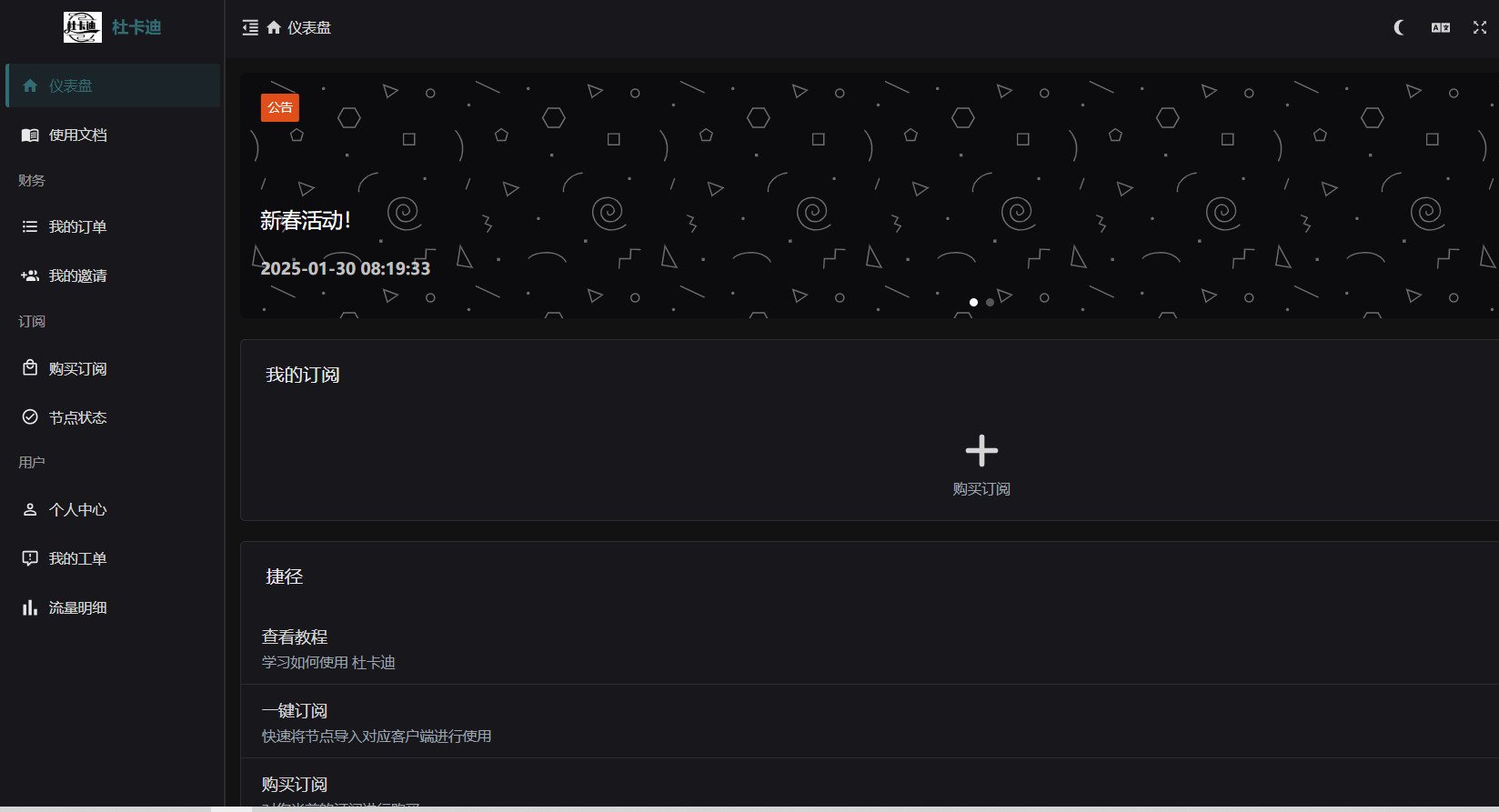Open 新春活动 announcement banner
Viewport: 1499px width, 812px height.
coord(870,195)
